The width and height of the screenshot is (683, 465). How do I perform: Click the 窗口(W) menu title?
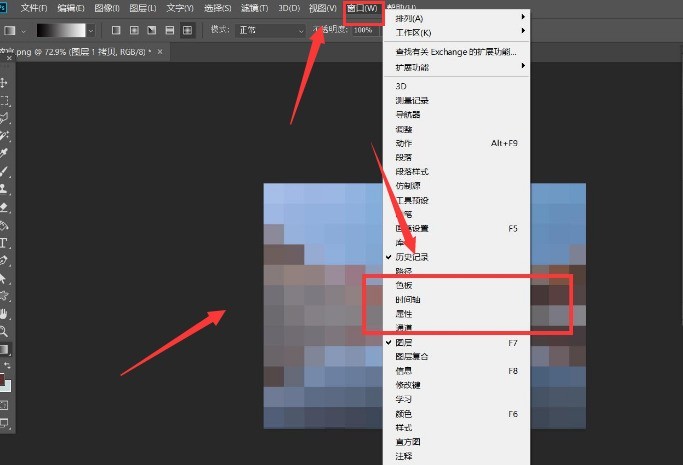point(362,8)
